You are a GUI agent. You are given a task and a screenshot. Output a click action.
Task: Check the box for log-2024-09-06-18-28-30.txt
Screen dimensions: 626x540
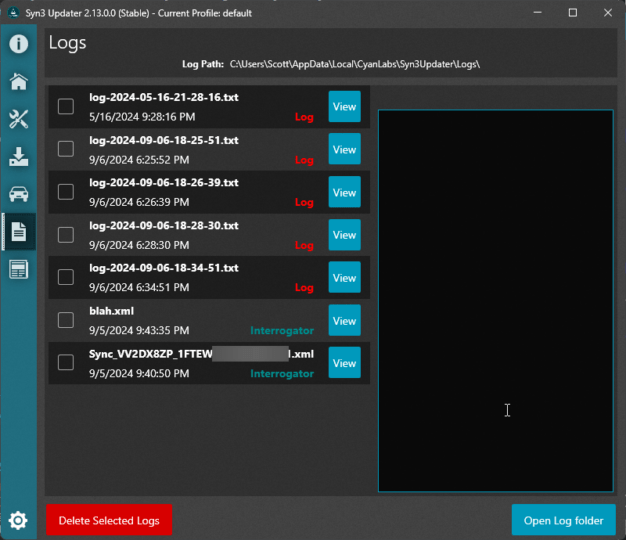66,235
